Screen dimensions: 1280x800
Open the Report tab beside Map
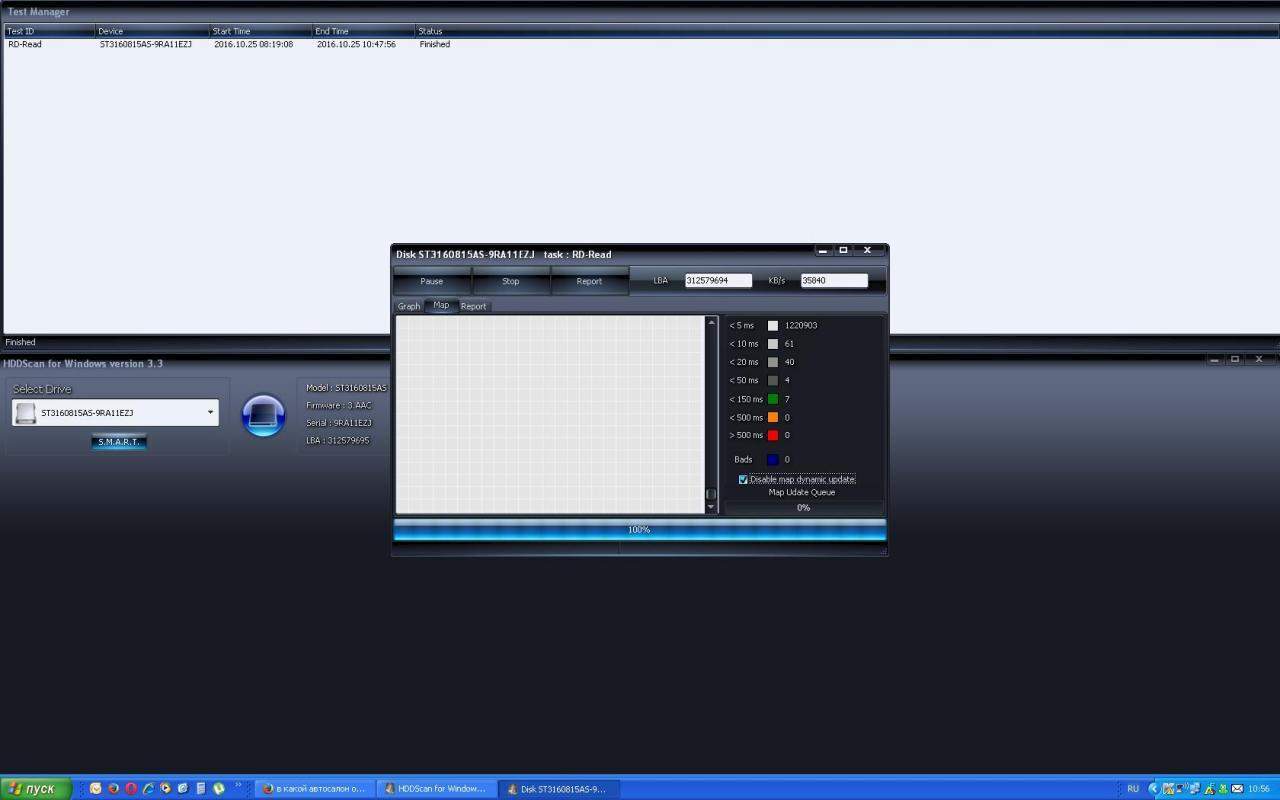473,306
